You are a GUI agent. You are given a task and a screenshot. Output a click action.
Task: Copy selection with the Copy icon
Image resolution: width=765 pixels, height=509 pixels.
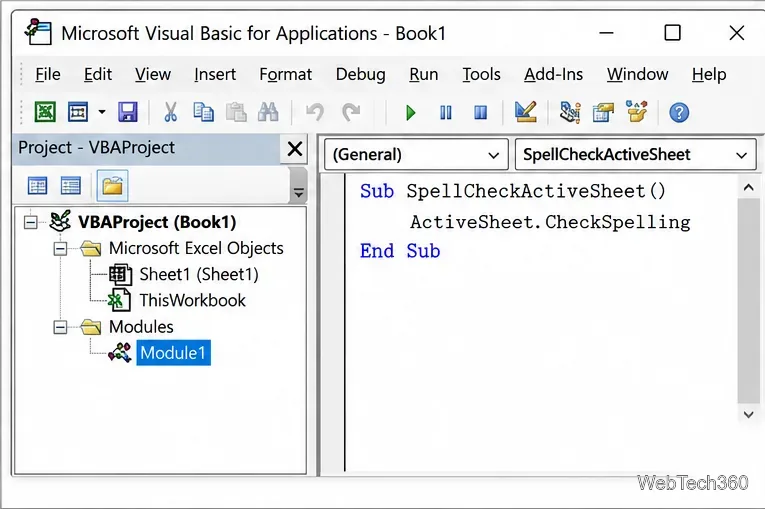(203, 112)
